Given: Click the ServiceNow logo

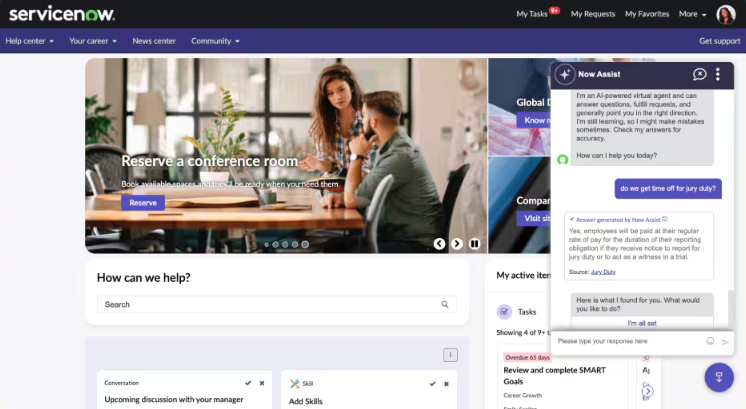Looking at the screenshot, I should click(x=62, y=14).
